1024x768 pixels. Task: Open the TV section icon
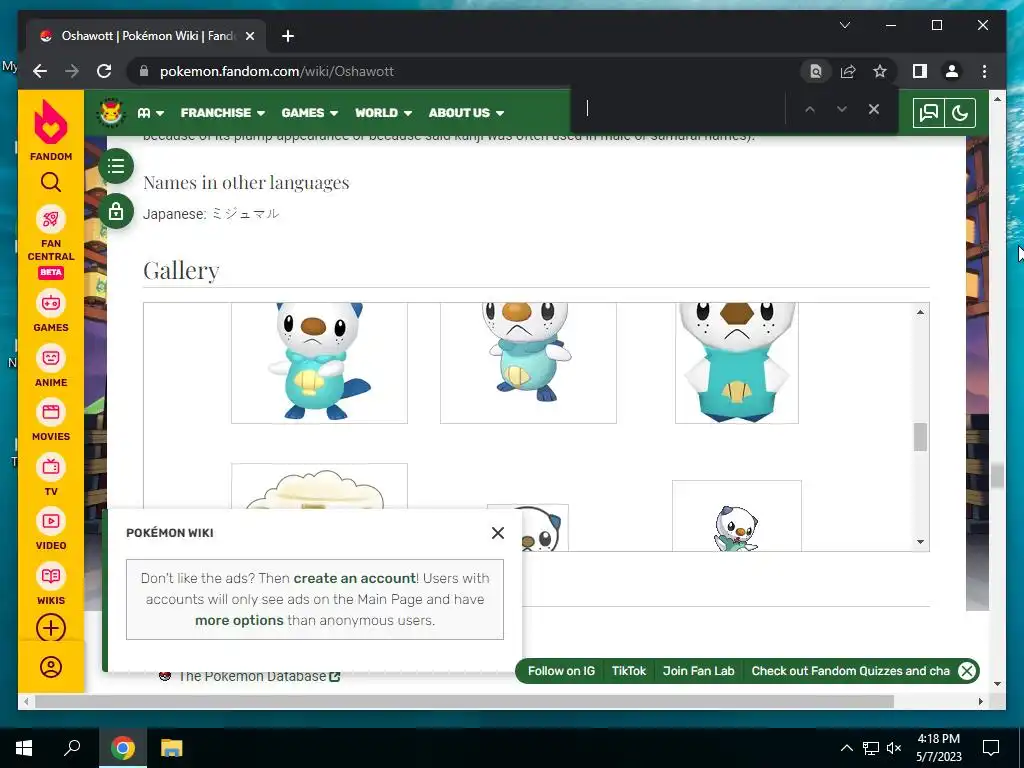[51, 475]
